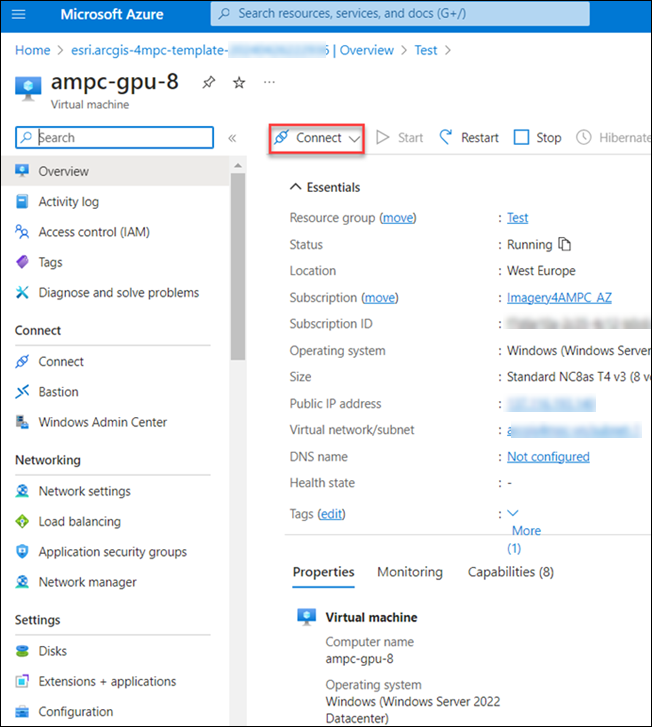This screenshot has height=727, width=652.
Task: Pin ampc-gpu-8 to dashboard
Action: coord(208,83)
